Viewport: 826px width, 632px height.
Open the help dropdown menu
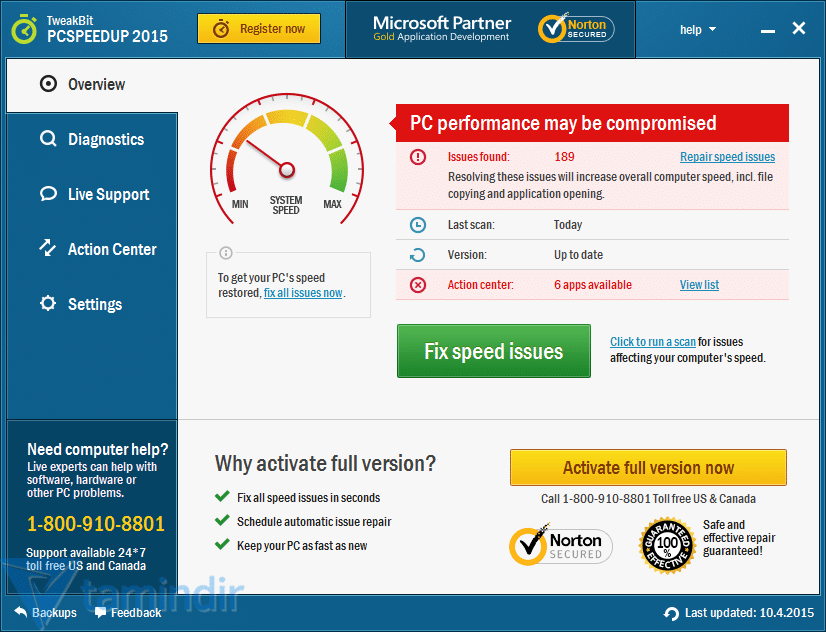coord(697,29)
